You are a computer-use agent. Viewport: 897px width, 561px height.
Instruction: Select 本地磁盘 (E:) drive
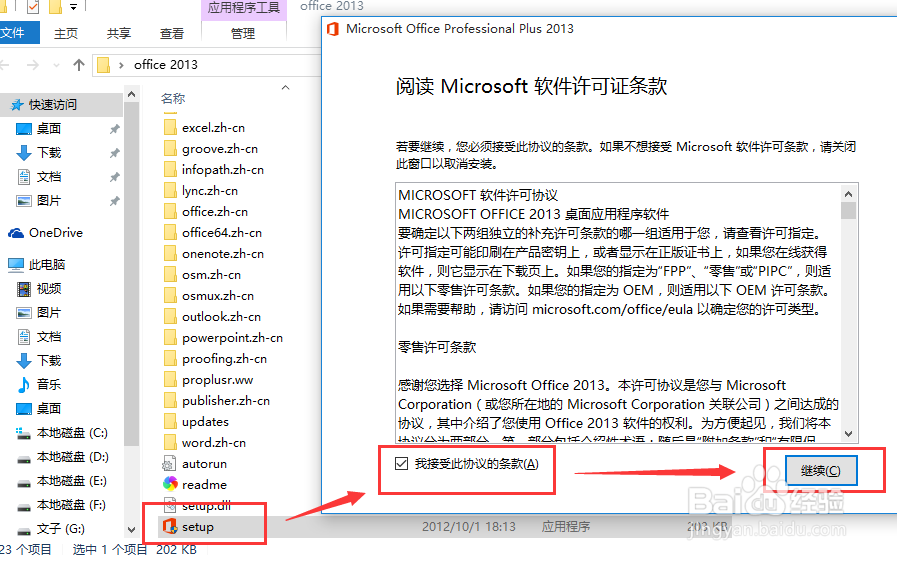coord(72,481)
